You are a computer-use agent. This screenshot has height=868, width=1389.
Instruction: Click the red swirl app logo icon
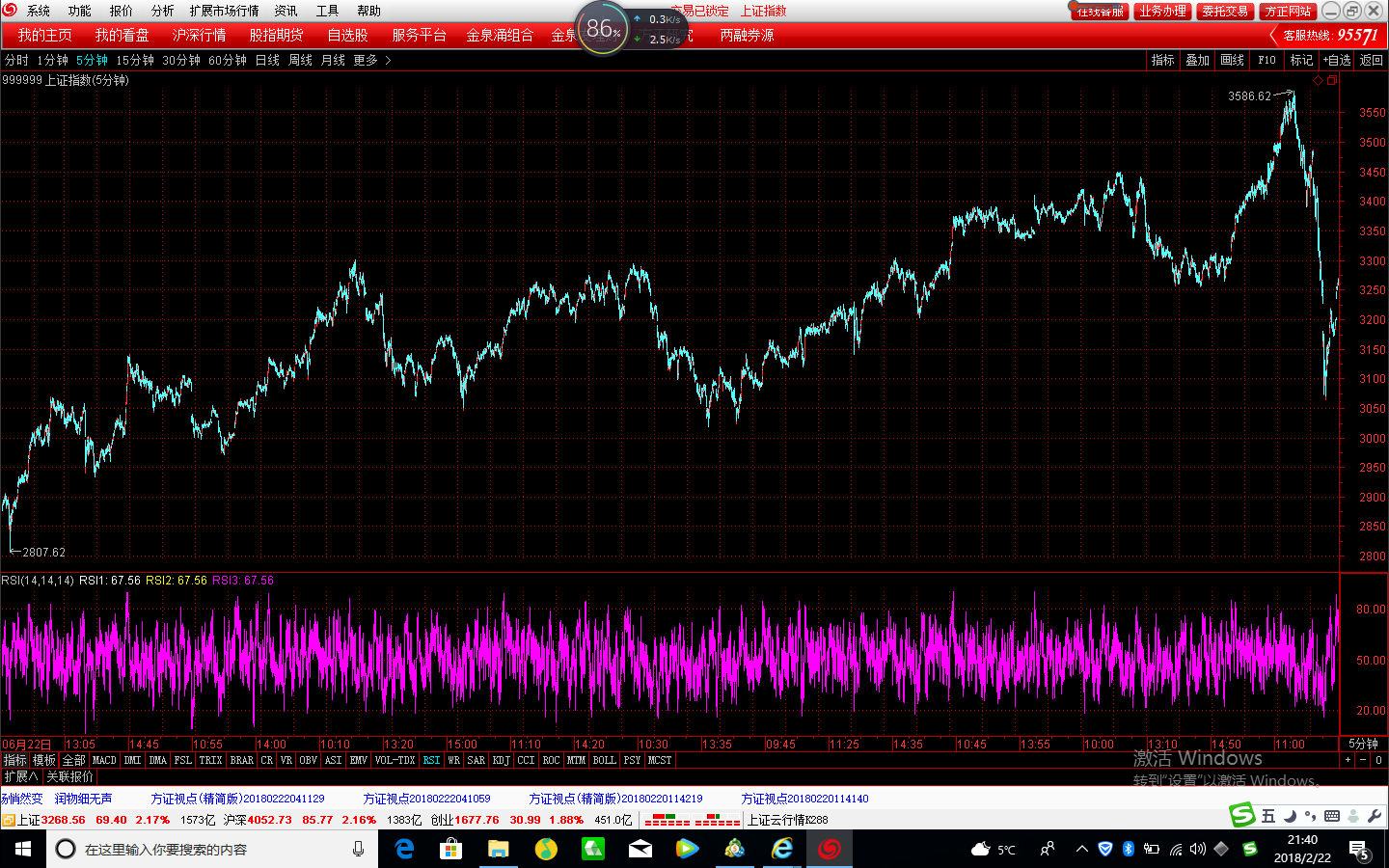[10, 10]
